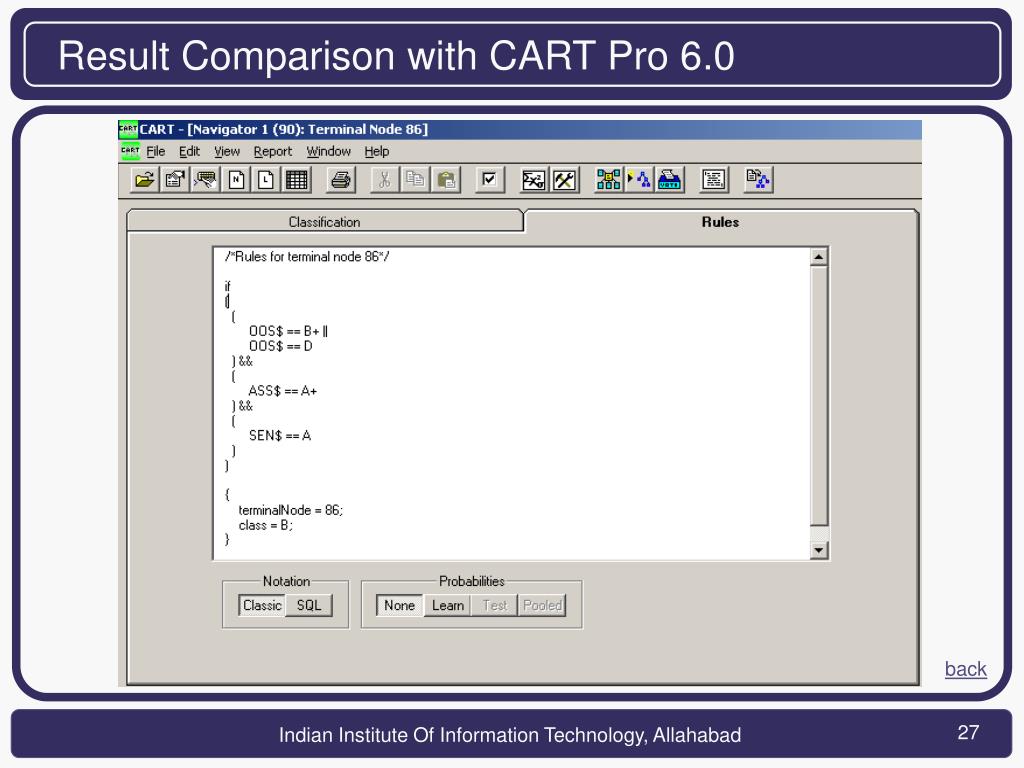1024x768 pixels.
Task: Click the Cut scissors icon
Action: 385,180
